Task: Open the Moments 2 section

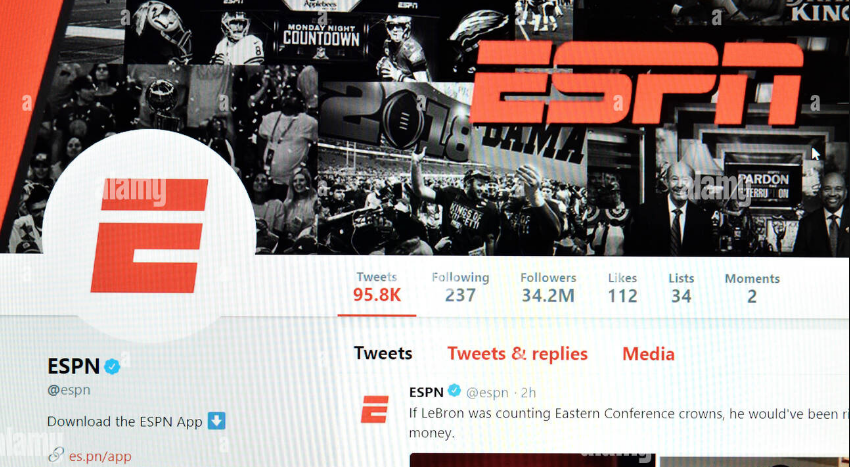Action: [x=752, y=288]
